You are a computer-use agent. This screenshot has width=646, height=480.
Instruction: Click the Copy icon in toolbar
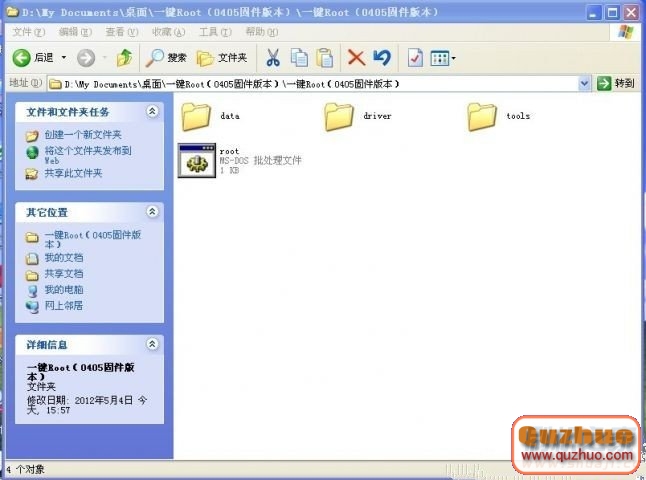[299, 58]
